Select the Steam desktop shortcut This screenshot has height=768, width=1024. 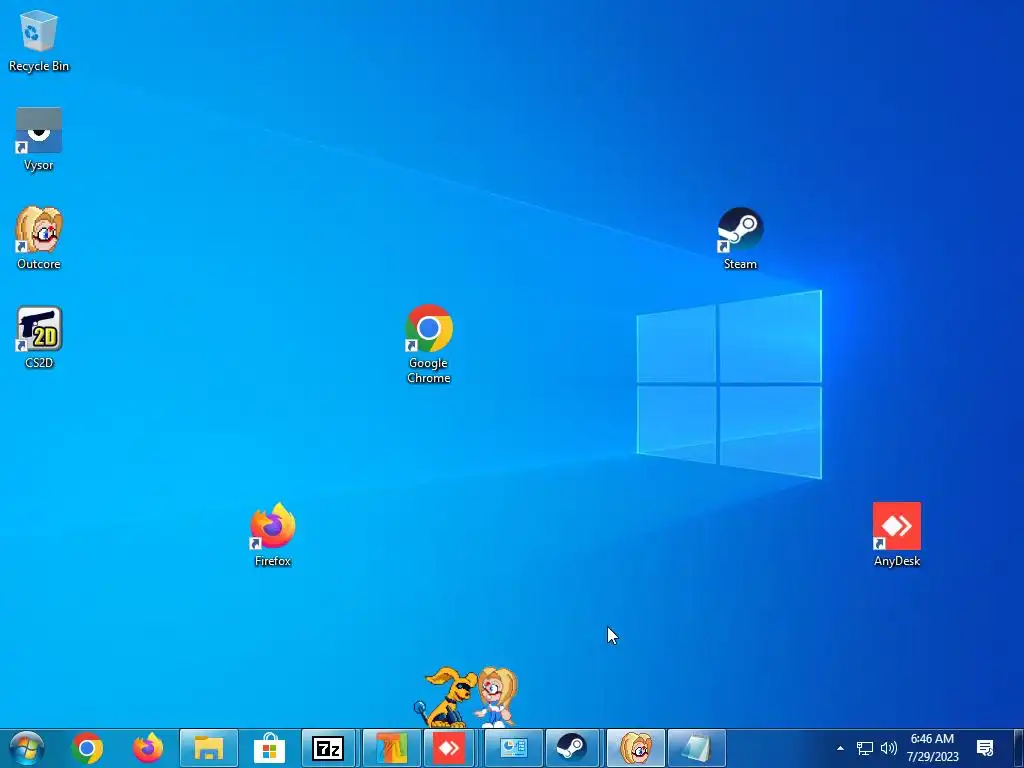[740, 238]
